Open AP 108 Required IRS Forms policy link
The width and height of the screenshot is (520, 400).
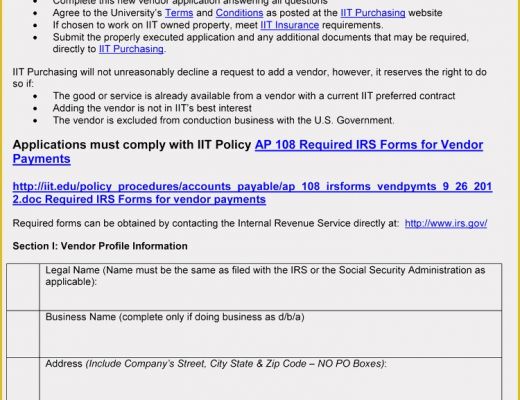click(x=248, y=152)
